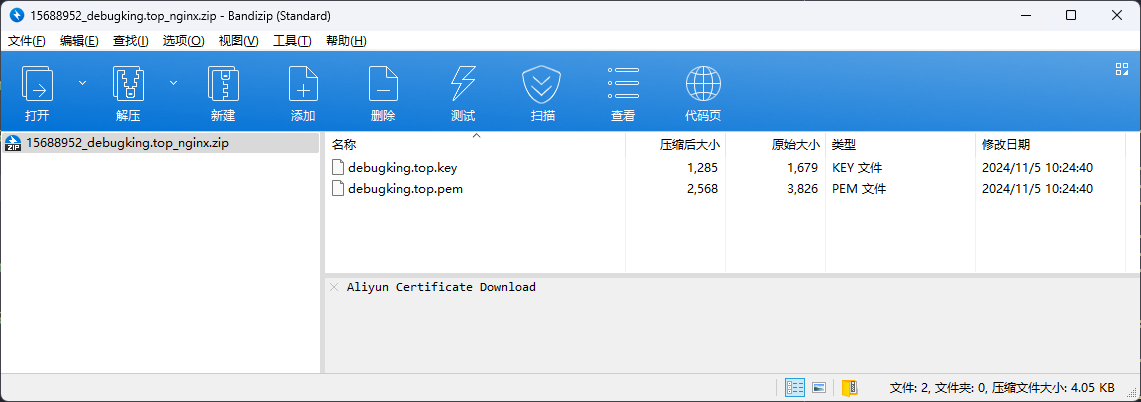Minimize the Bandizip window
Viewport: 1141px width, 402px height.
click(x=1027, y=15)
